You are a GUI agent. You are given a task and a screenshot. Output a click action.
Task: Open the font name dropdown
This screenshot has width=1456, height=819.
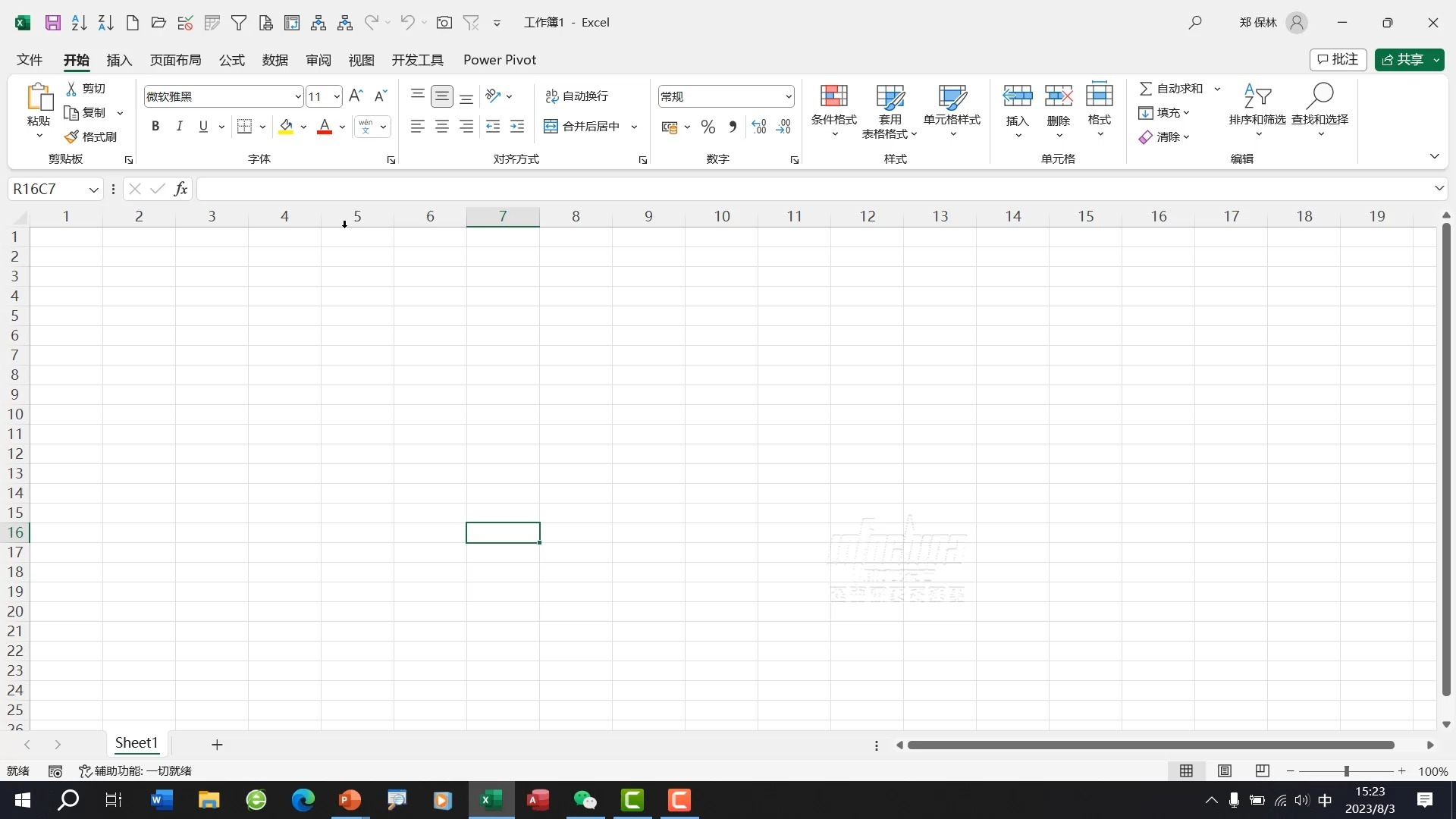(x=298, y=96)
